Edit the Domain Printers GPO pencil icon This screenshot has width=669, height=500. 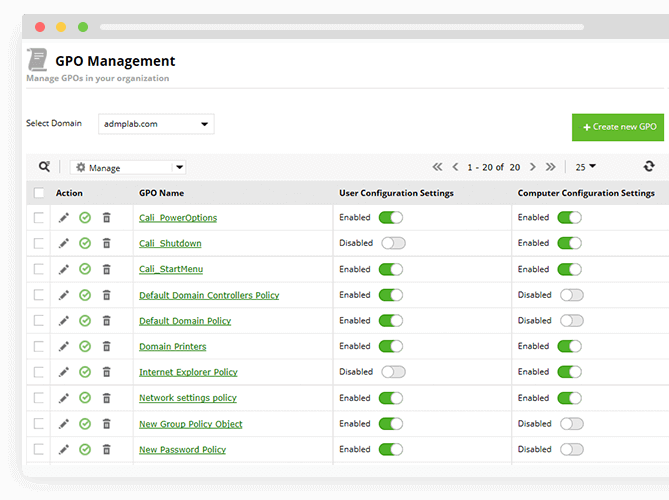tap(64, 346)
